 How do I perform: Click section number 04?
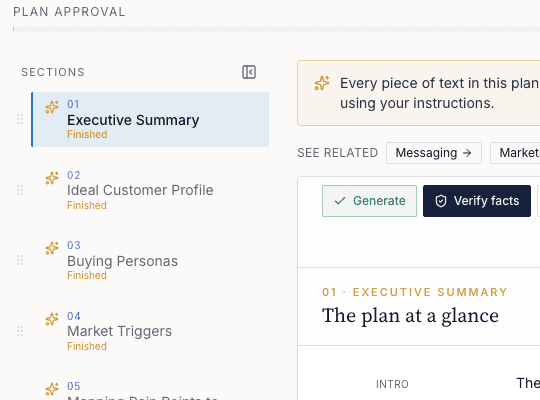(74, 316)
